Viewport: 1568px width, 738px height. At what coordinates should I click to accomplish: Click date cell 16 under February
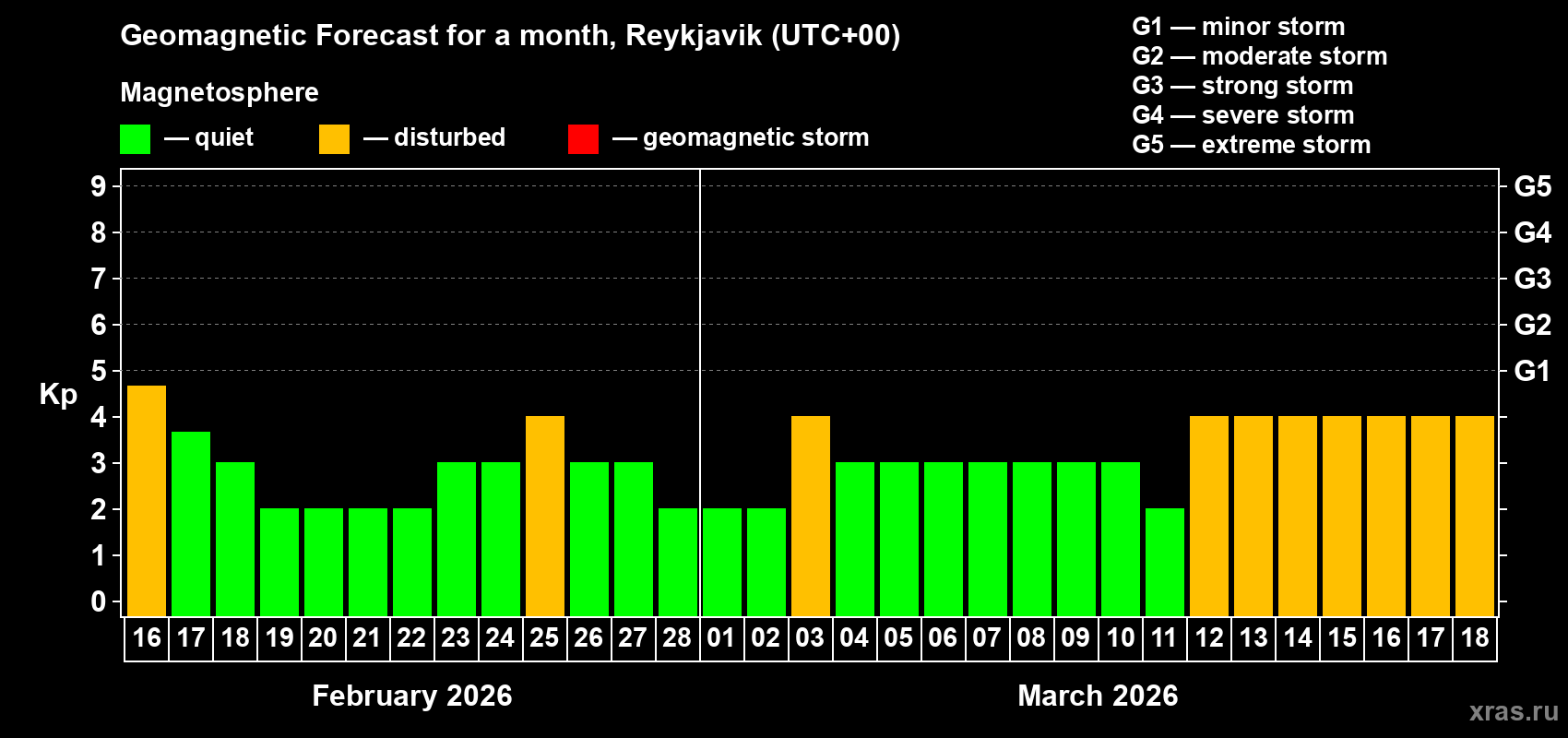point(147,638)
